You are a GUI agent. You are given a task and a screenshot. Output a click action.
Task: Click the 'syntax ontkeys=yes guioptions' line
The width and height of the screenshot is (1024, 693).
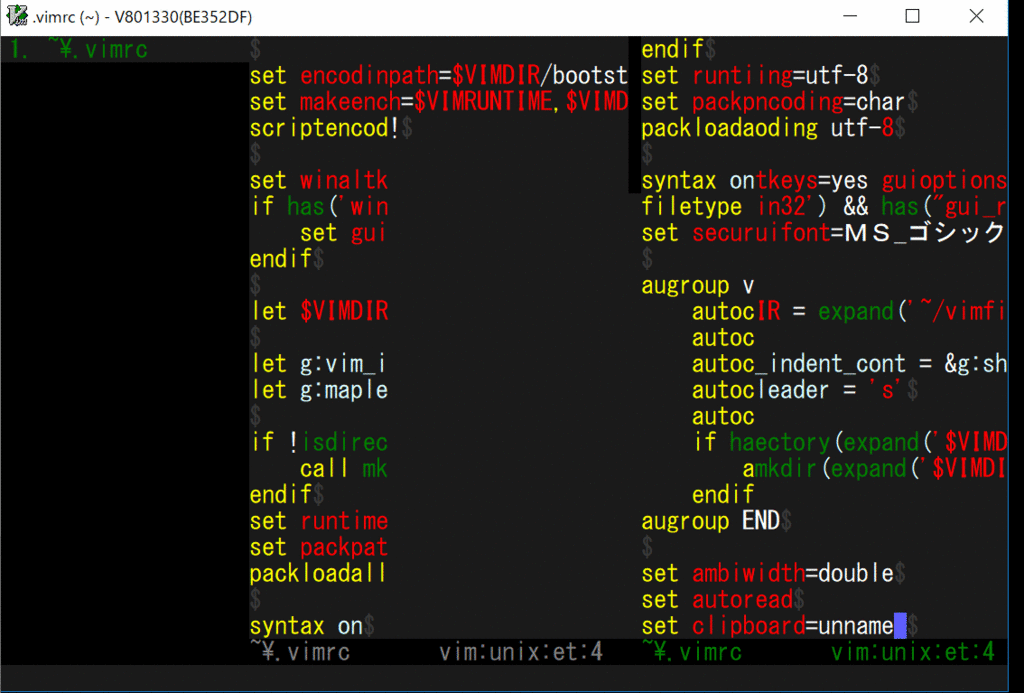click(x=824, y=180)
